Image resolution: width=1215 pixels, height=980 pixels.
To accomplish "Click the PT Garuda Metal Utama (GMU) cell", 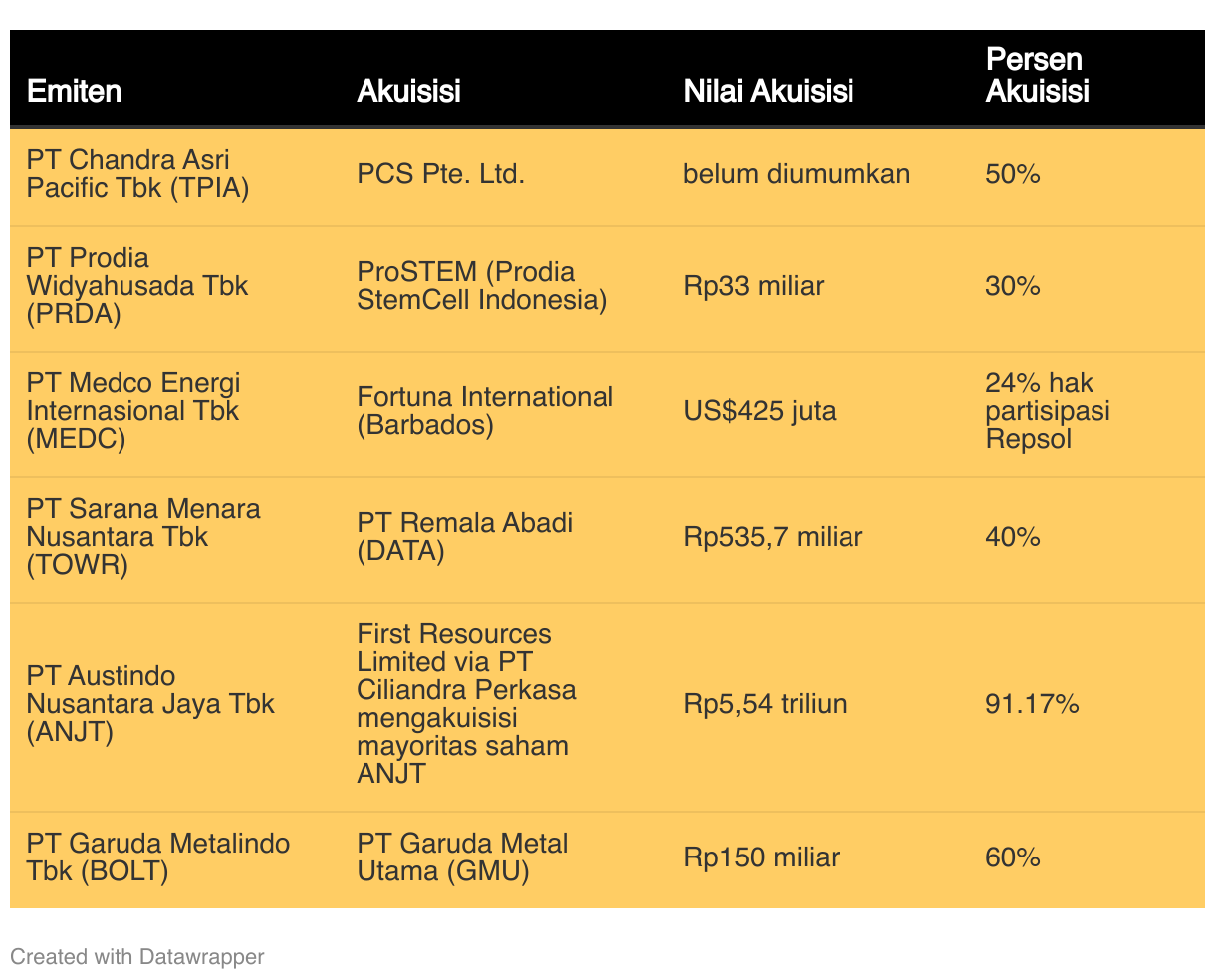I will [x=463, y=857].
